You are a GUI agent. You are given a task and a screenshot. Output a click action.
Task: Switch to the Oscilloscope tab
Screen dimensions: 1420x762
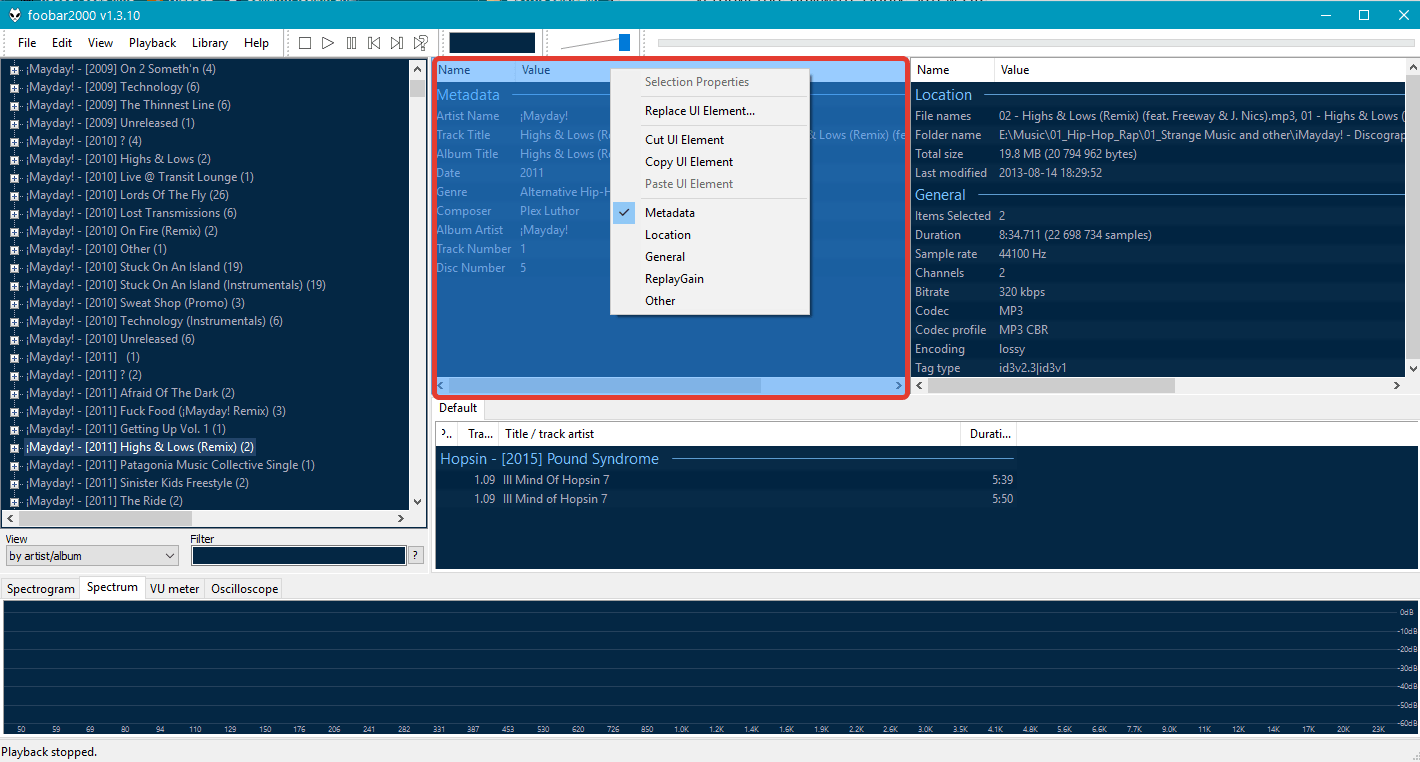point(245,589)
